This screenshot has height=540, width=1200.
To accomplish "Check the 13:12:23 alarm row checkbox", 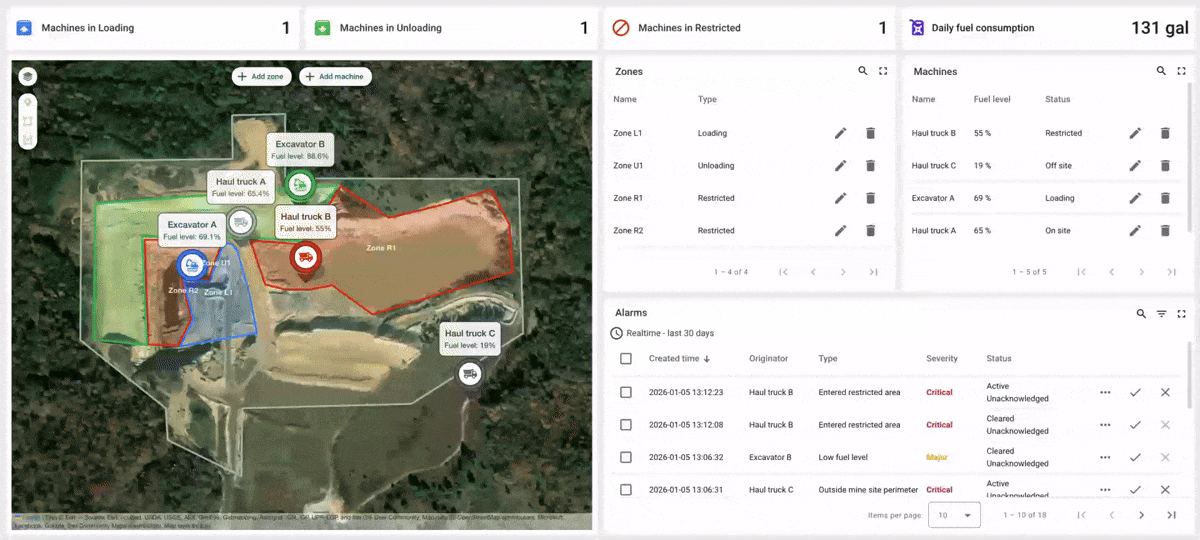I will [626, 392].
